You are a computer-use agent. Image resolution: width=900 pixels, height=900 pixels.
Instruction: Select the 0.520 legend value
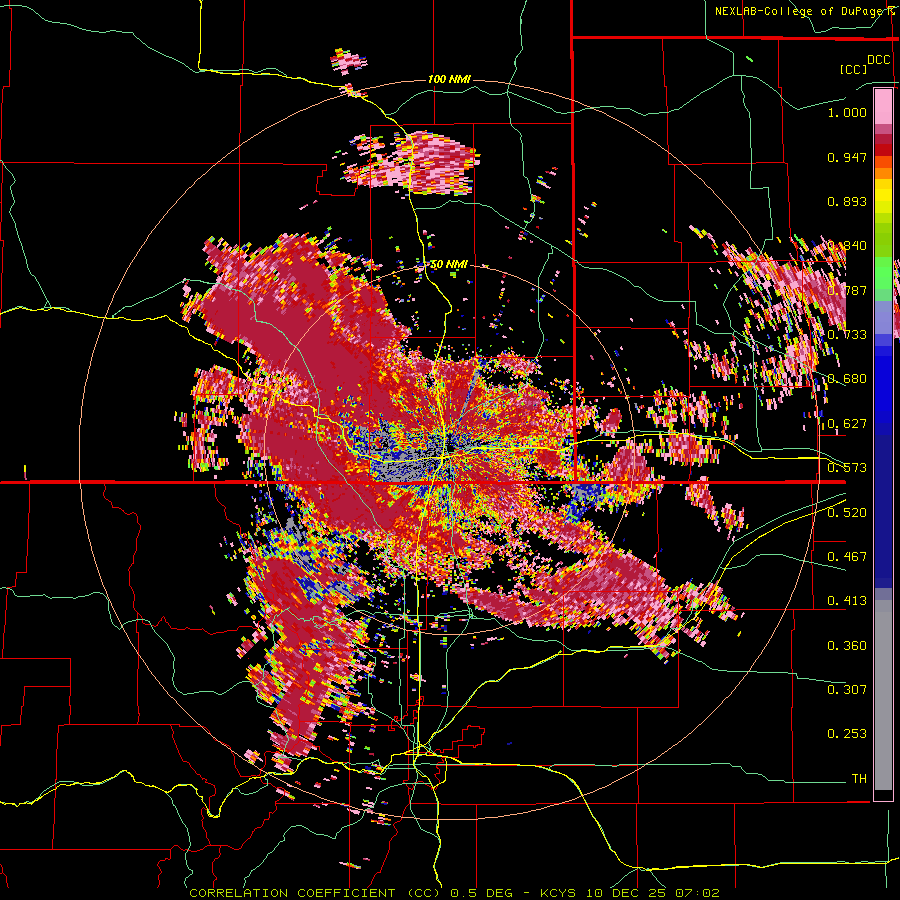tap(847, 513)
